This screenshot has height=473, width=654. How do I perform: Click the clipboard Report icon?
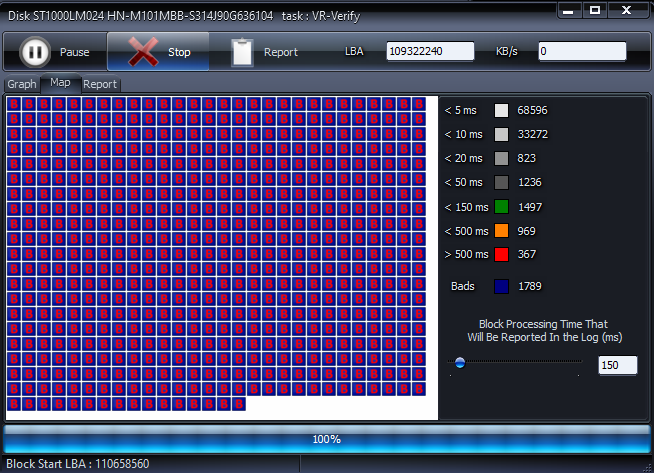coord(242,52)
